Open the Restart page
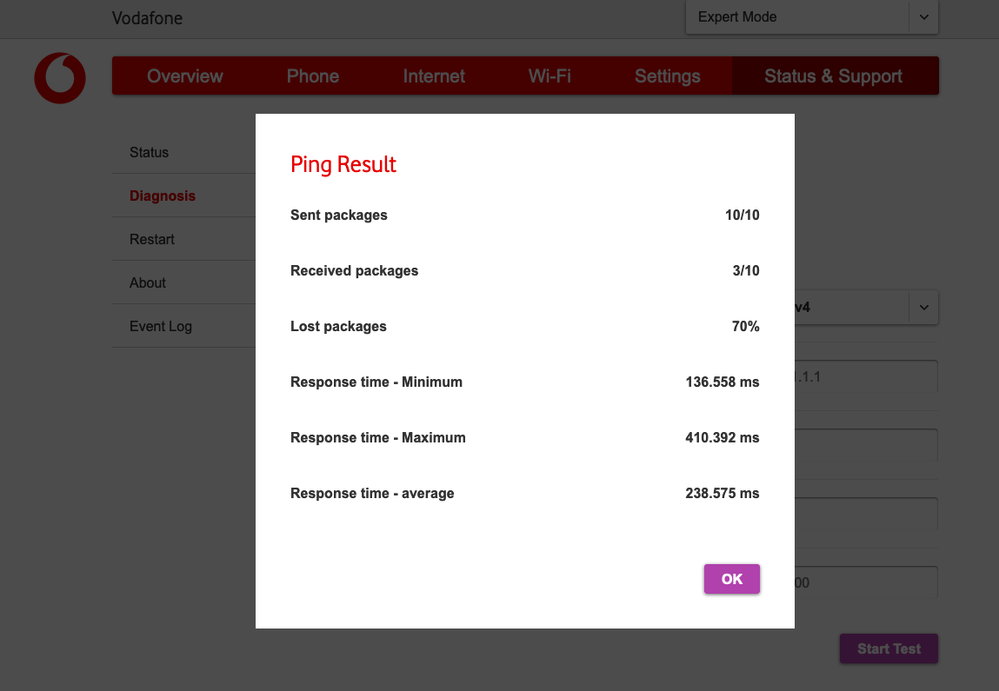Image resolution: width=999 pixels, height=691 pixels. click(151, 239)
